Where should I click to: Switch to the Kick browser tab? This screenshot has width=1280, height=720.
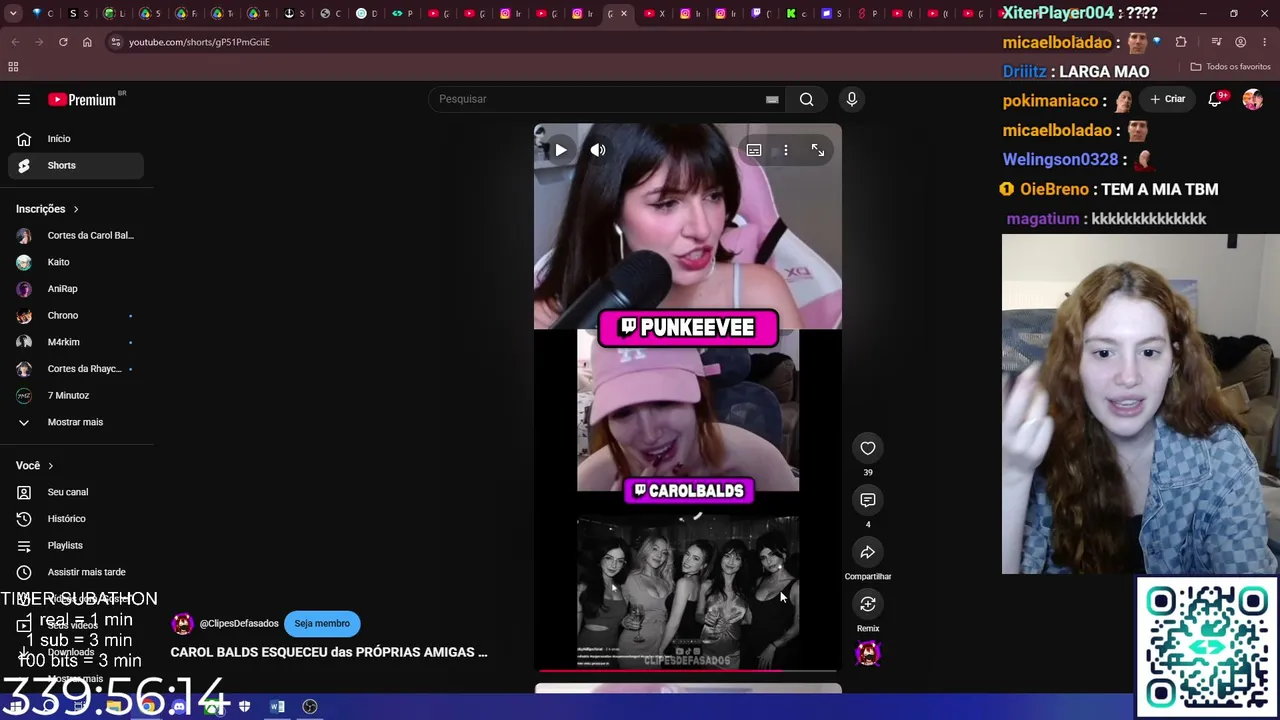pos(790,14)
